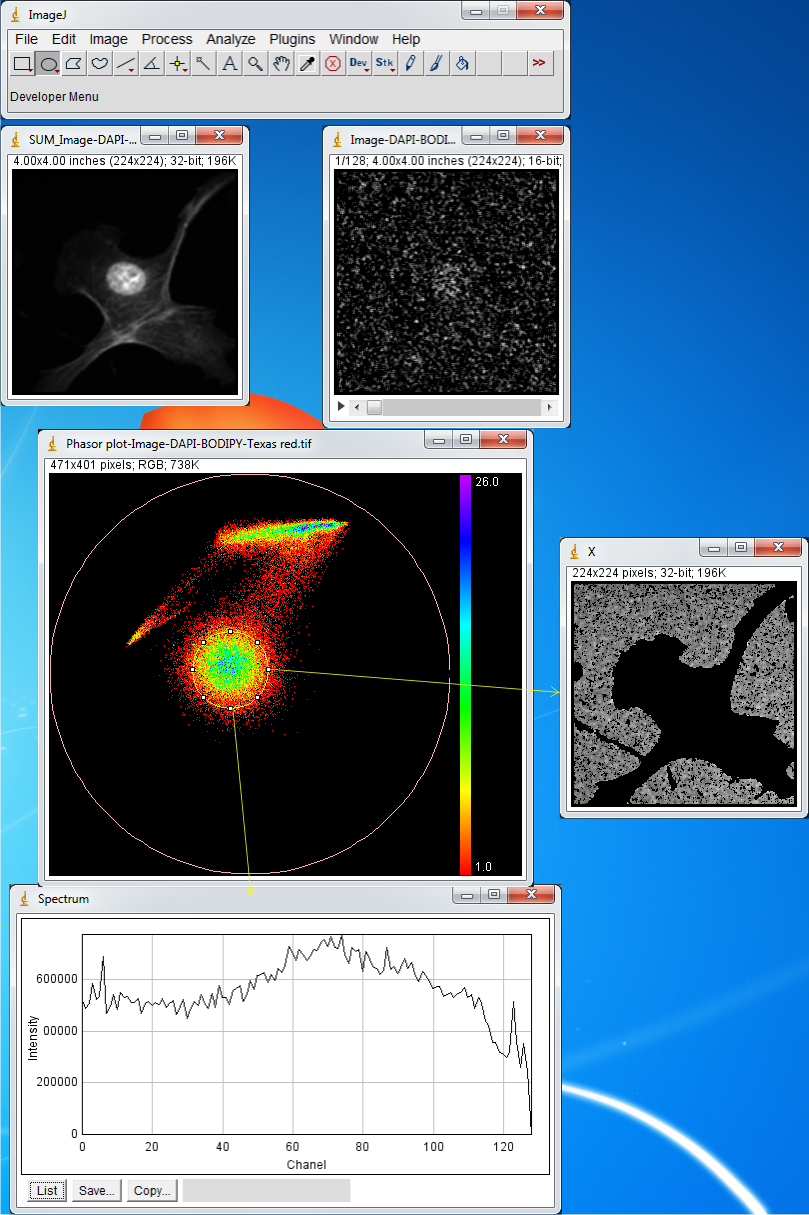Image resolution: width=809 pixels, height=1215 pixels.
Task: Click the empty status field beside Copy... button
Action: tap(266, 1190)
